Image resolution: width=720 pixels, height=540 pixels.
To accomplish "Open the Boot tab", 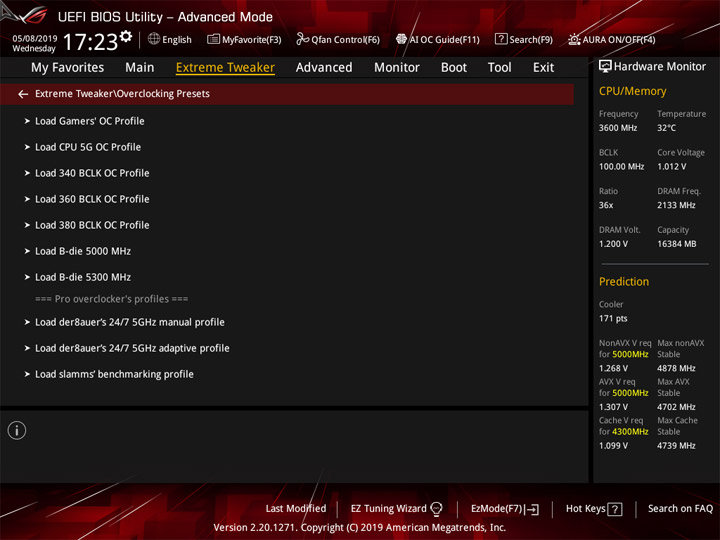I will pyautogui.click(x=454, y=68).
